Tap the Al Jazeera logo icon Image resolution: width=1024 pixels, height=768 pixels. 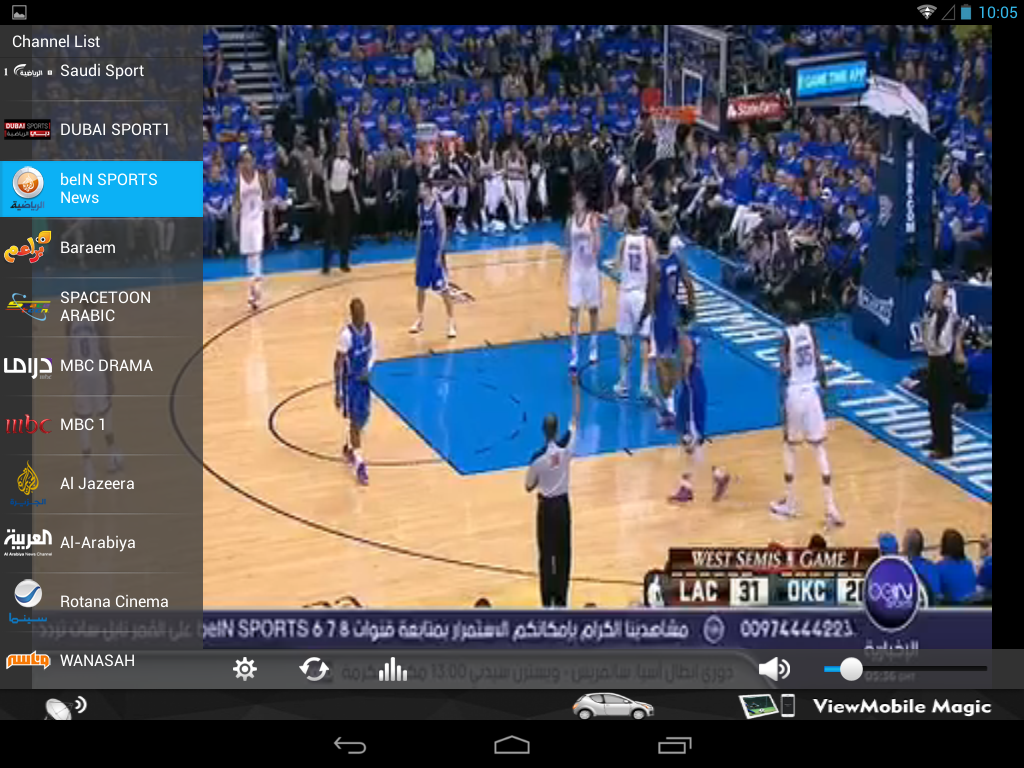click(28, 483)
